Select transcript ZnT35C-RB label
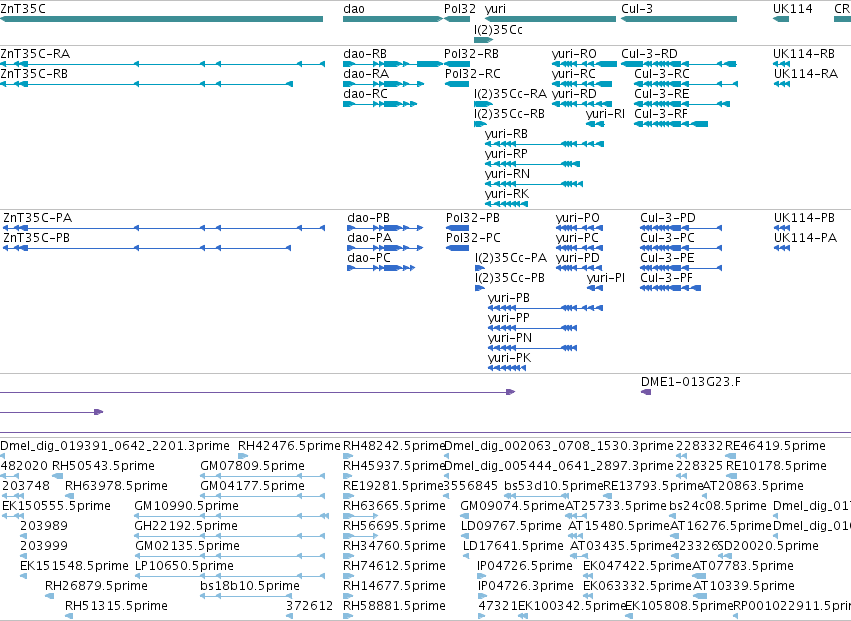851x621 pixels. (x=34, y=73)
